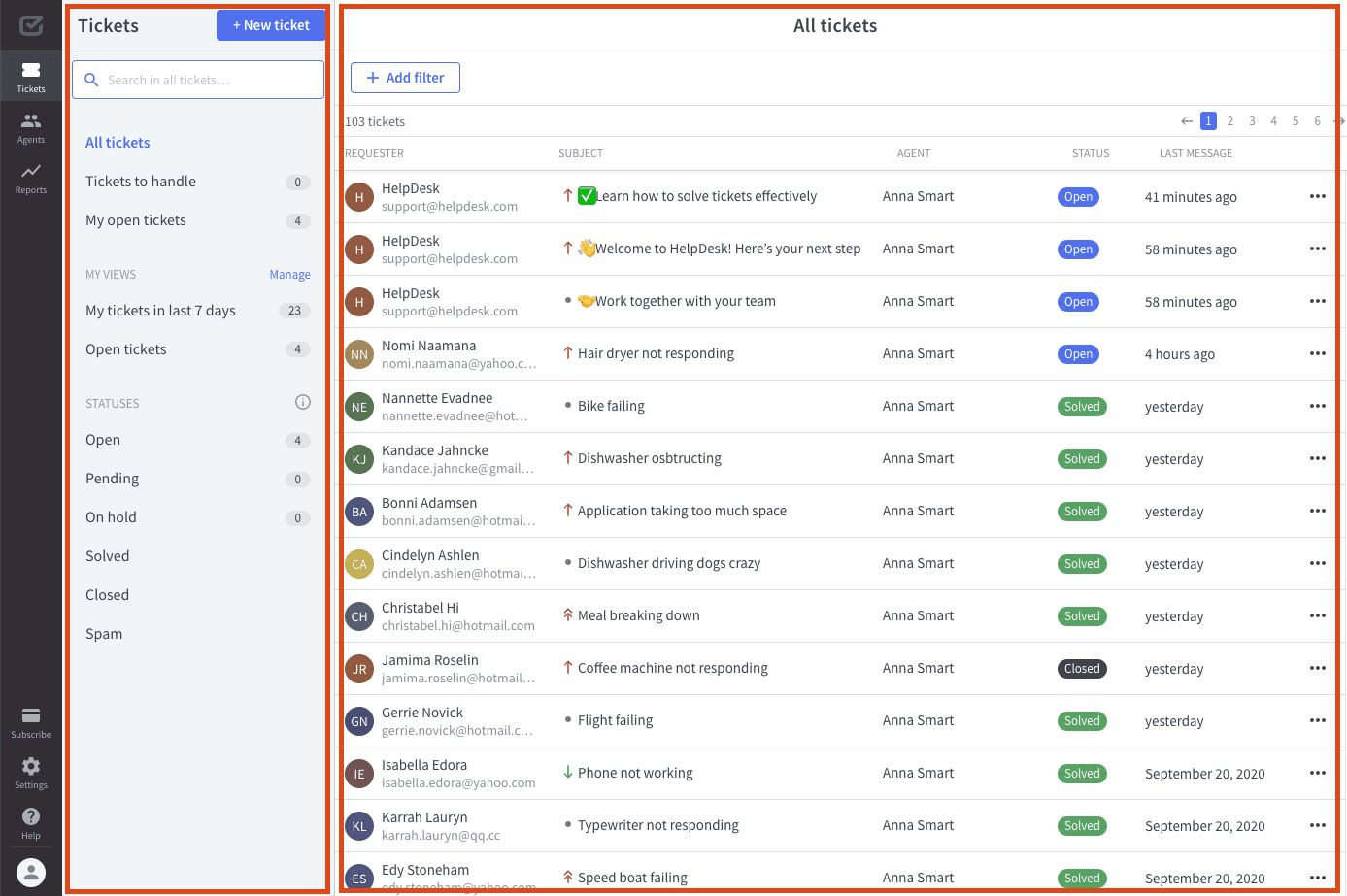Create a new ticket with New ticket button
Viewport: 1347px width, 896px height.
(x=271, y=24)
